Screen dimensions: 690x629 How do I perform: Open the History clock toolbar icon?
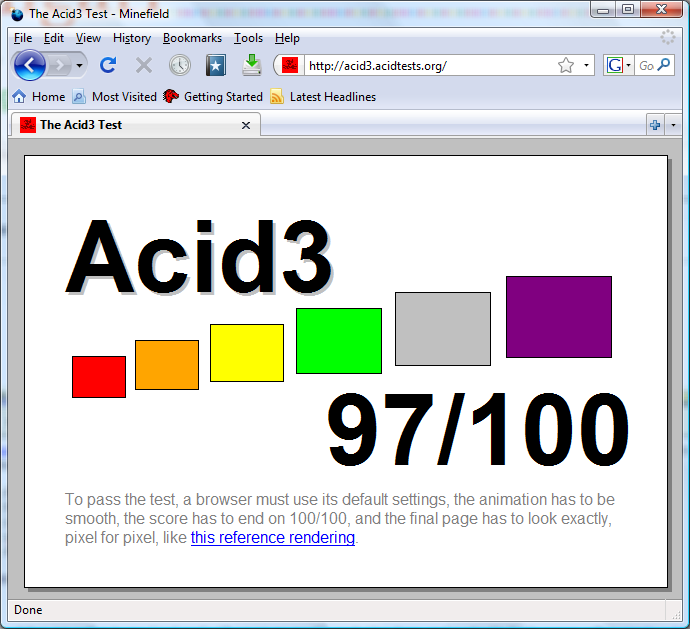click(x=180, y=66)
